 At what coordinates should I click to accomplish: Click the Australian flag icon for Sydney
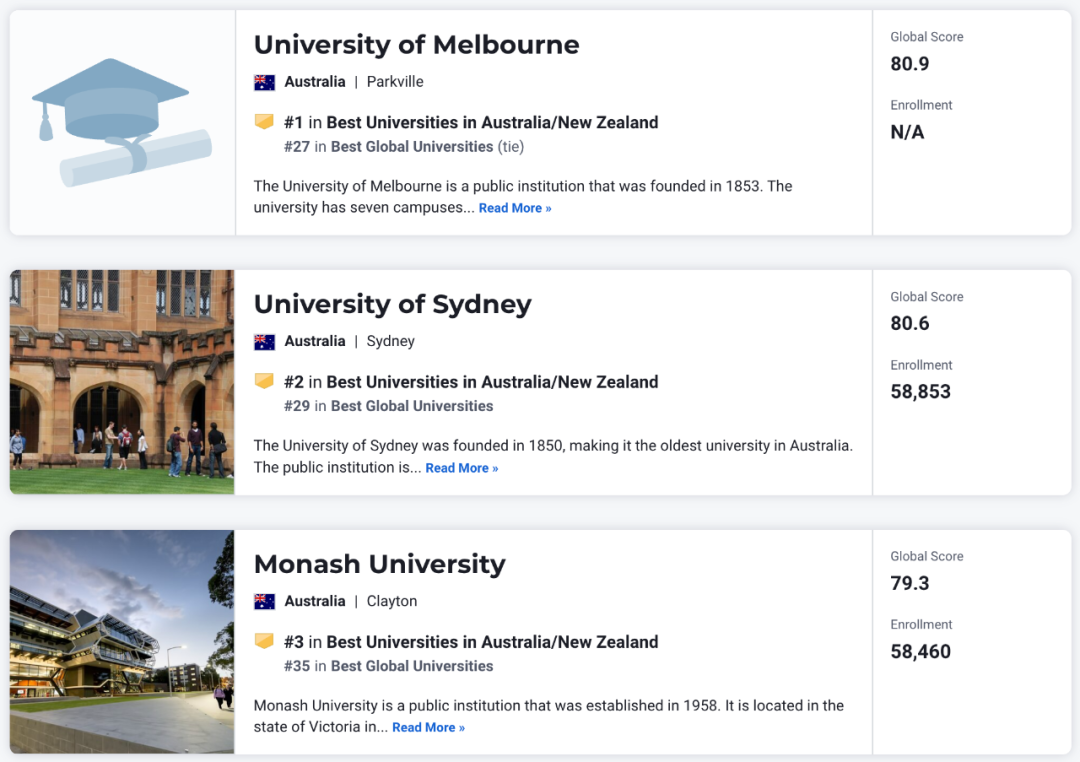tap(264, 342)
